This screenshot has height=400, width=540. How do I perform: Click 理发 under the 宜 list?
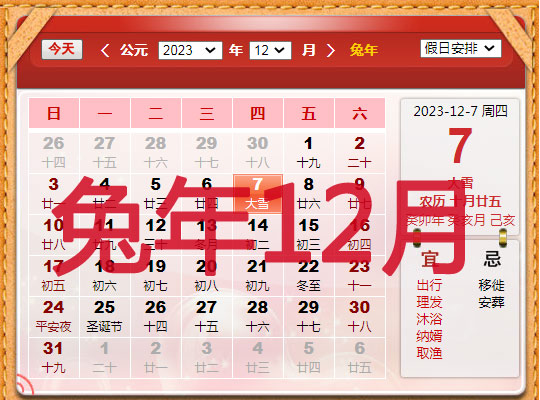[x=429, y=302]
